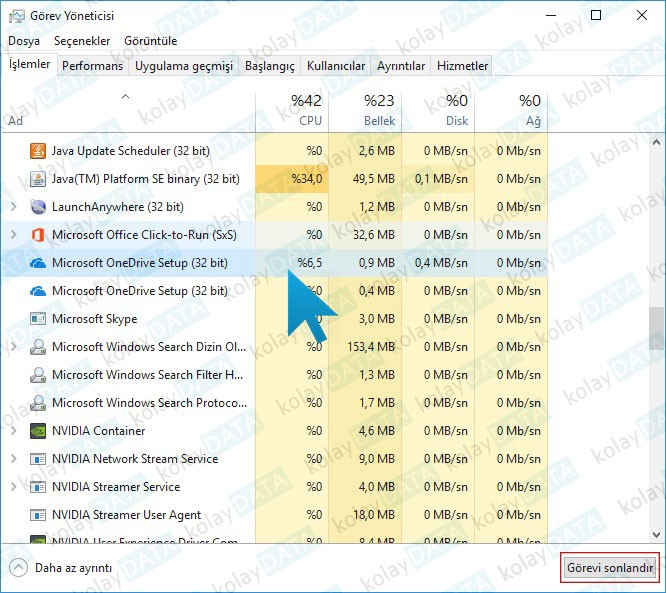
Task: Expand the LaunchAnywhere (32 bit) process
Action: tap(13, 207)
